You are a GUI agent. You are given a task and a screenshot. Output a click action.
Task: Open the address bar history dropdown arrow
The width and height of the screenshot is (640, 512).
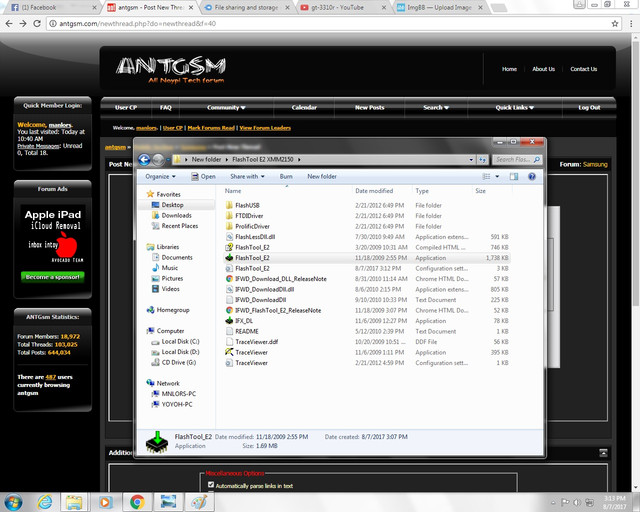point(471,160)
